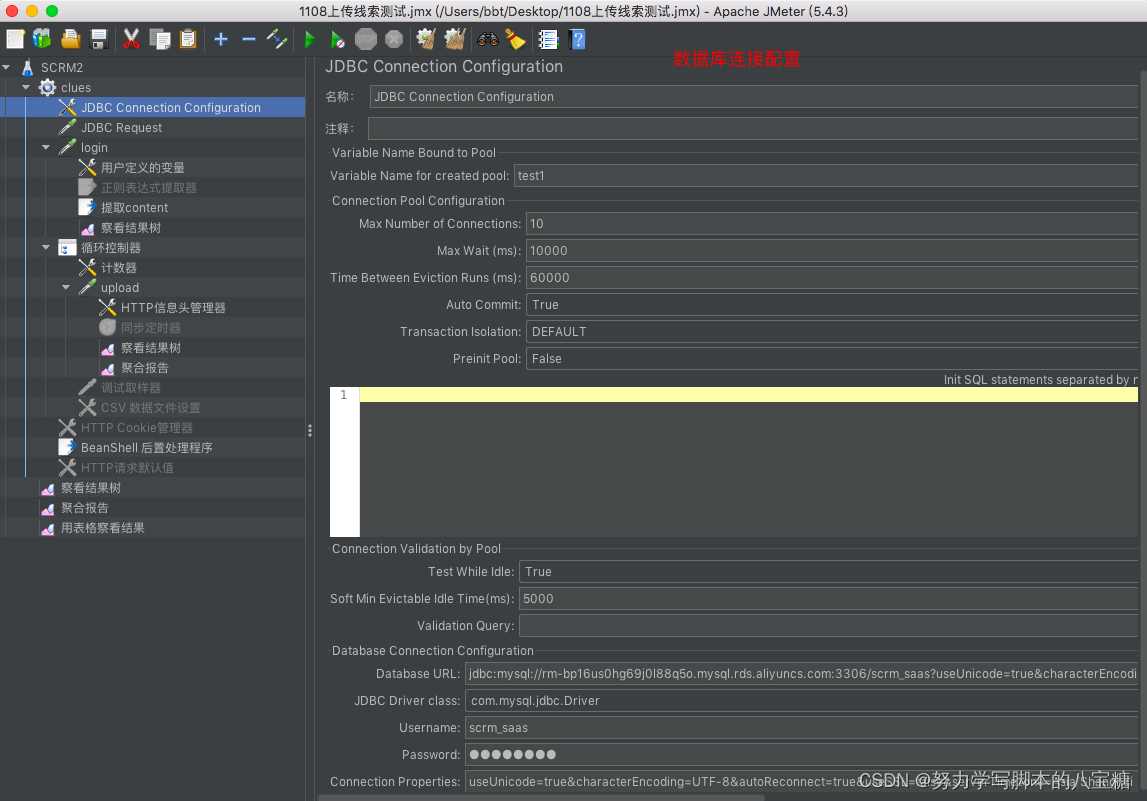Click the JDBC Driver class field
This screenshot has width=1147, height=801.
click(x=801, y=701)
